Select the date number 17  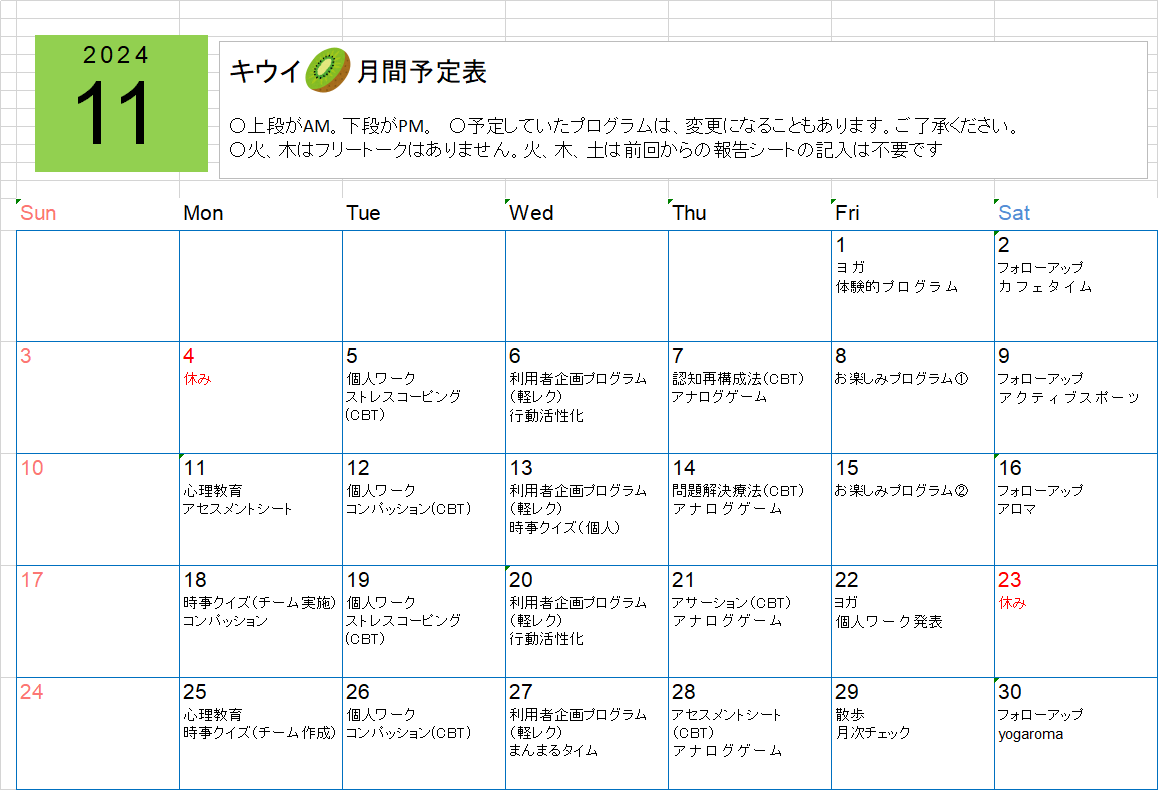pyautogui.click(x=32, y=581)
